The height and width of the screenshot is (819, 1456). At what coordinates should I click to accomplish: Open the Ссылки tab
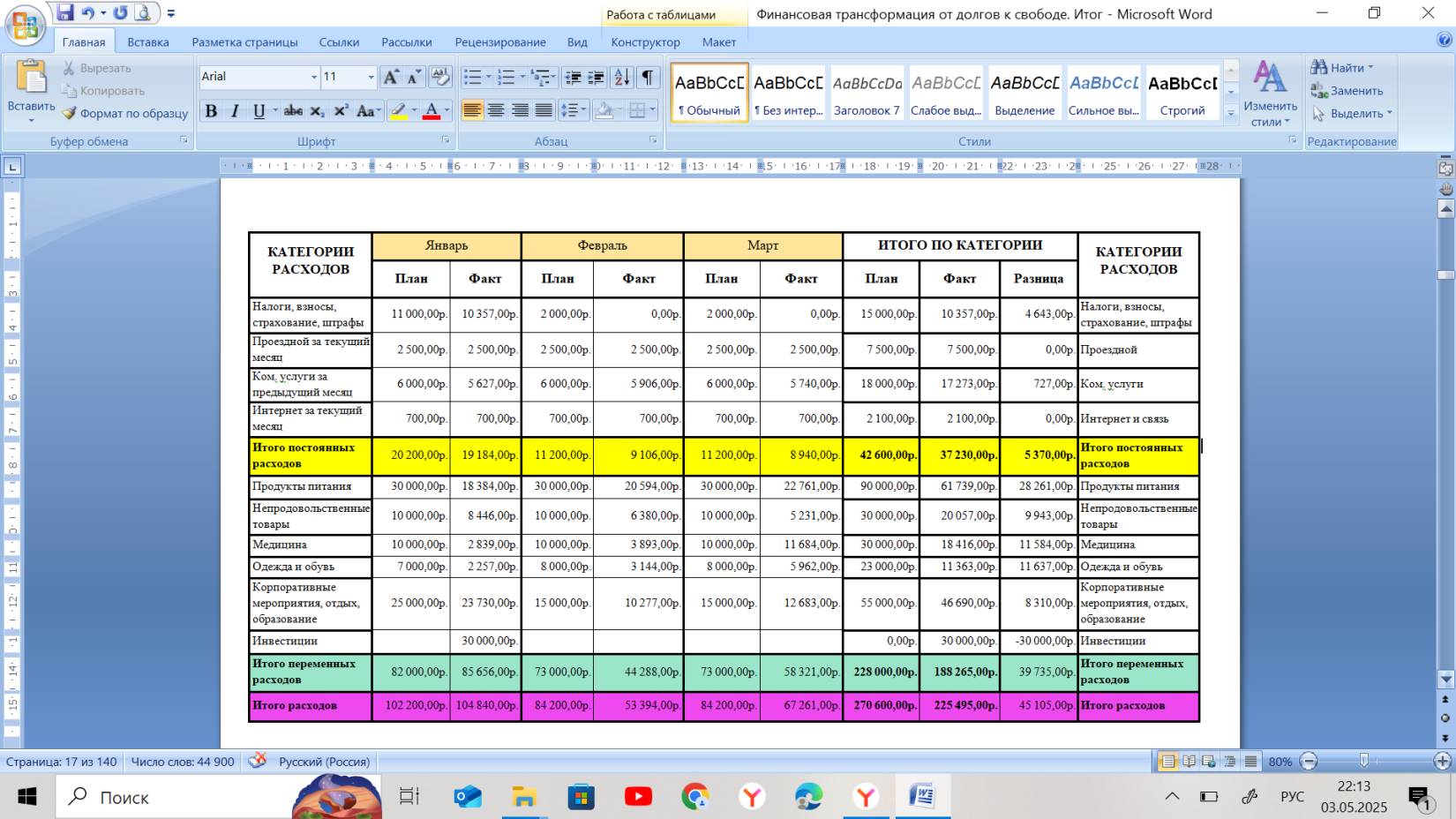339,41
